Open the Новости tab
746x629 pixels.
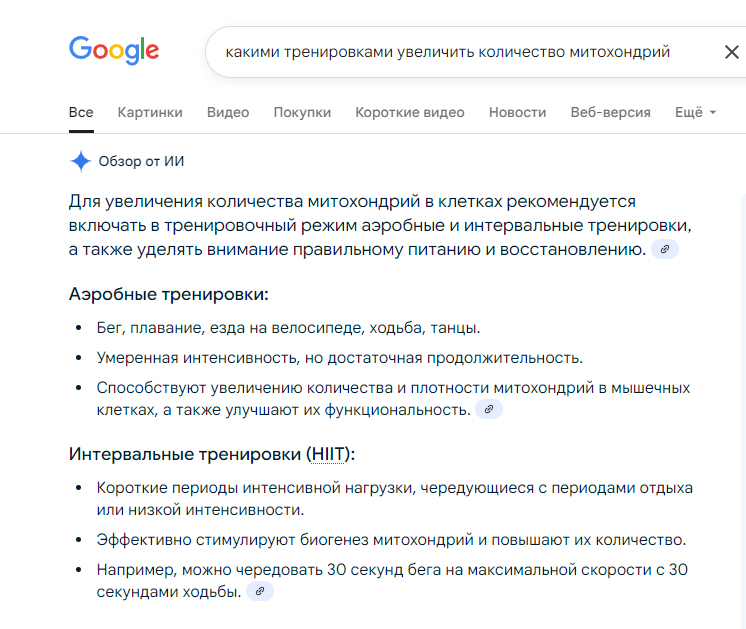point(518,112)
